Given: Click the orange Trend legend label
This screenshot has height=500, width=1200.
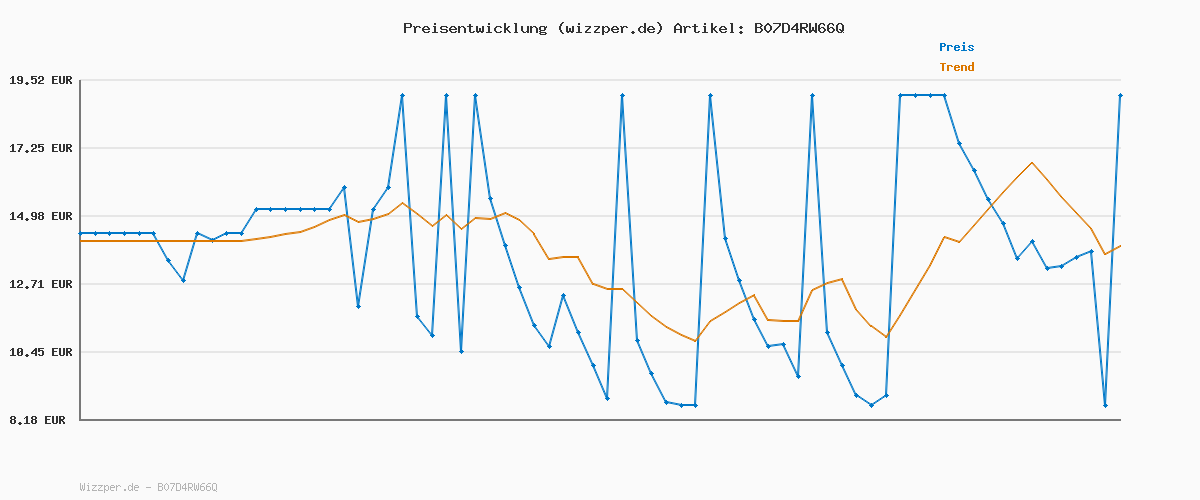Looking at the screenshot, I should click(x=956, y=67).
